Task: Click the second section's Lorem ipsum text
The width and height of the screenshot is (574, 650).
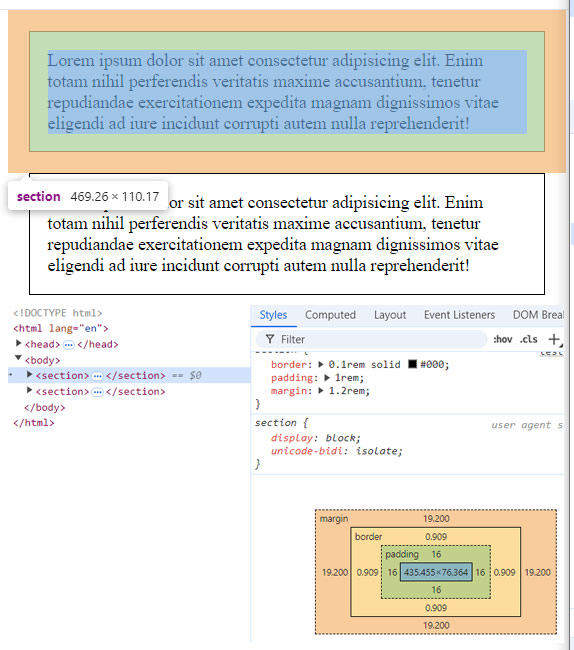Action: pyautogui.click(x=273, y=234)
